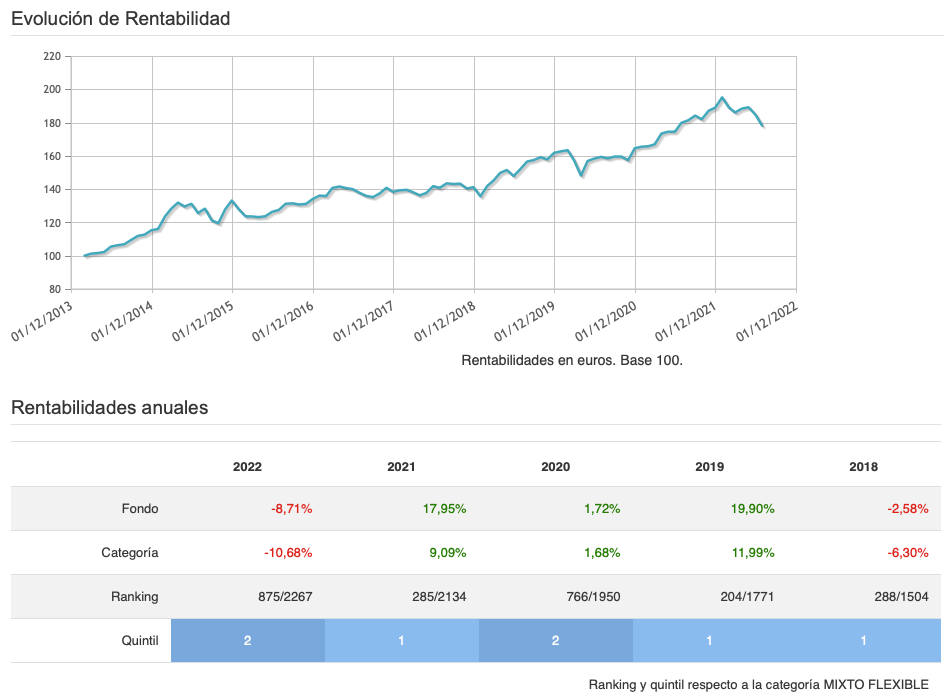The image size is (944, 700).
Task: Click the 2018 quintil cell
Action: point(864,640)
